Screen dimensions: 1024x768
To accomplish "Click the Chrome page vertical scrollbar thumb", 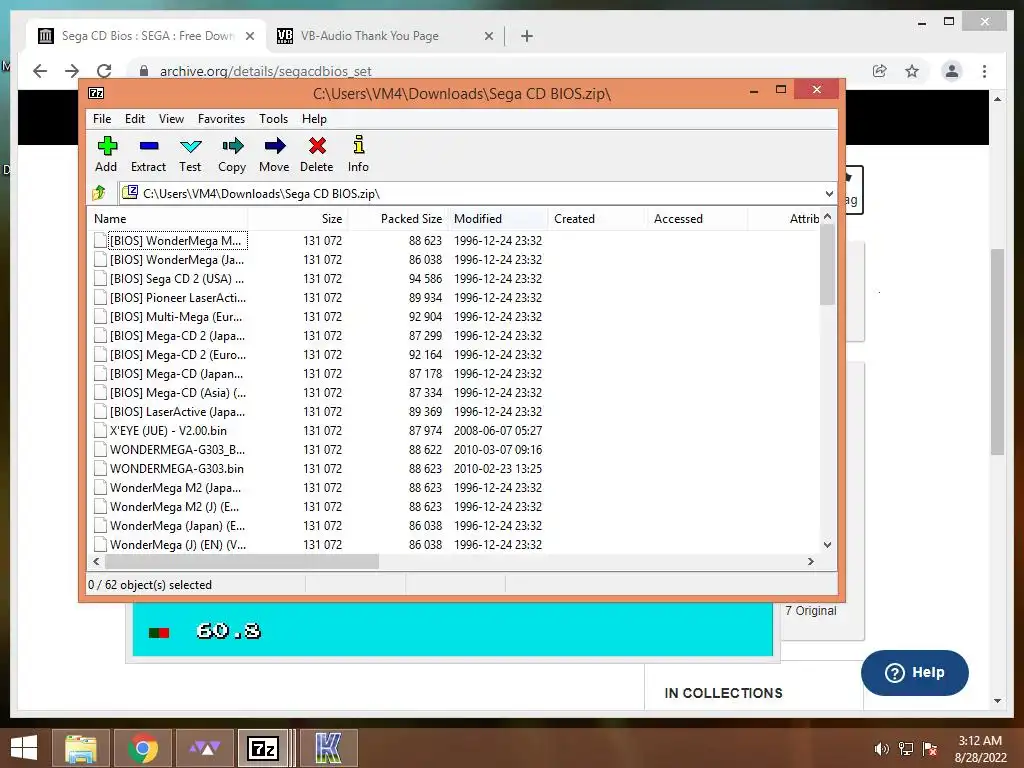I will (997, 351).
